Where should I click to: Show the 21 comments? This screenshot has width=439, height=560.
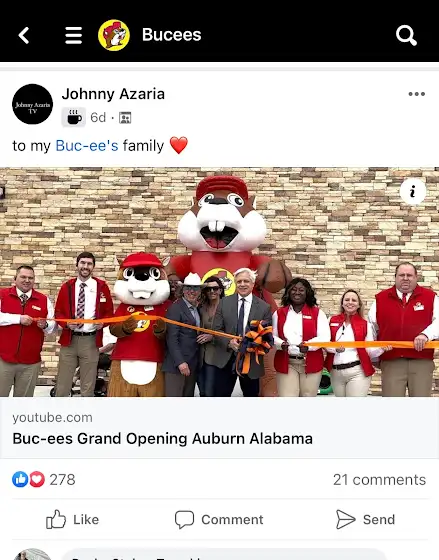379,480
